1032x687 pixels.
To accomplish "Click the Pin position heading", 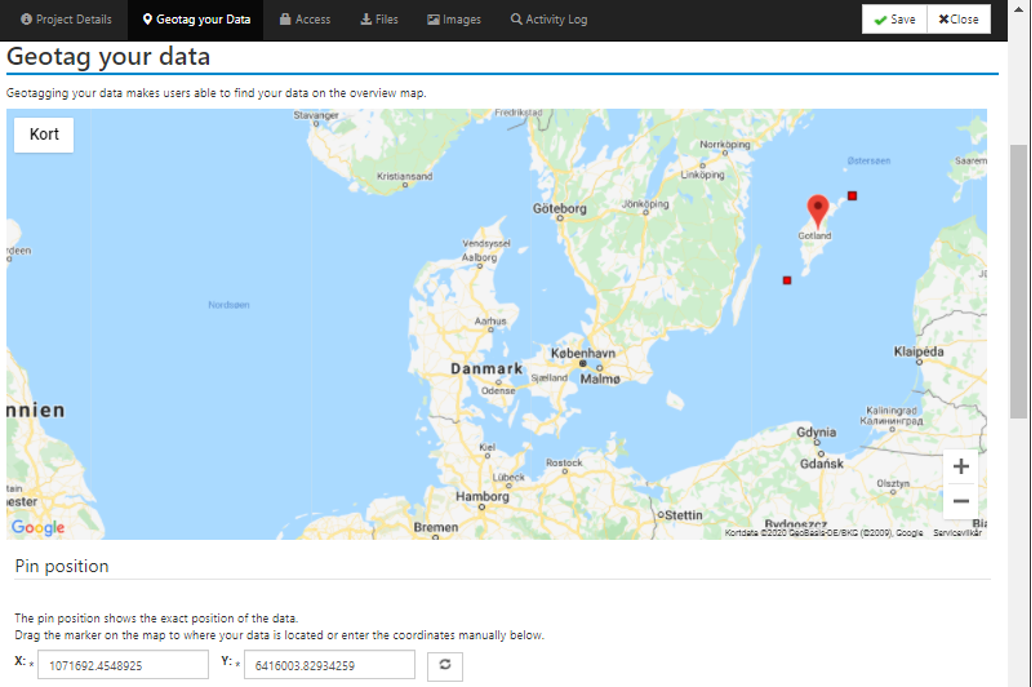I will 62,566.
